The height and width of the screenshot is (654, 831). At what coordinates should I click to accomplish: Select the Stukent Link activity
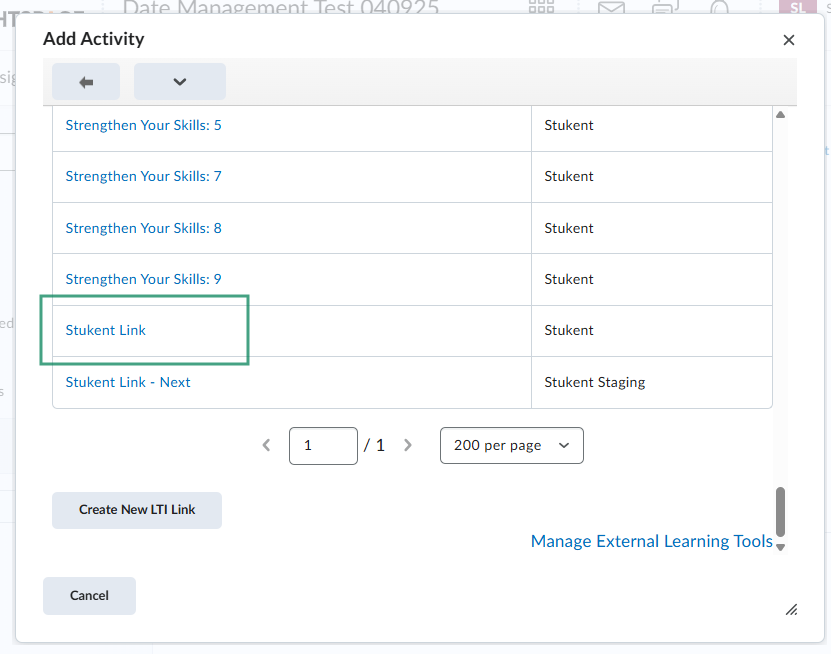[105, 330]
